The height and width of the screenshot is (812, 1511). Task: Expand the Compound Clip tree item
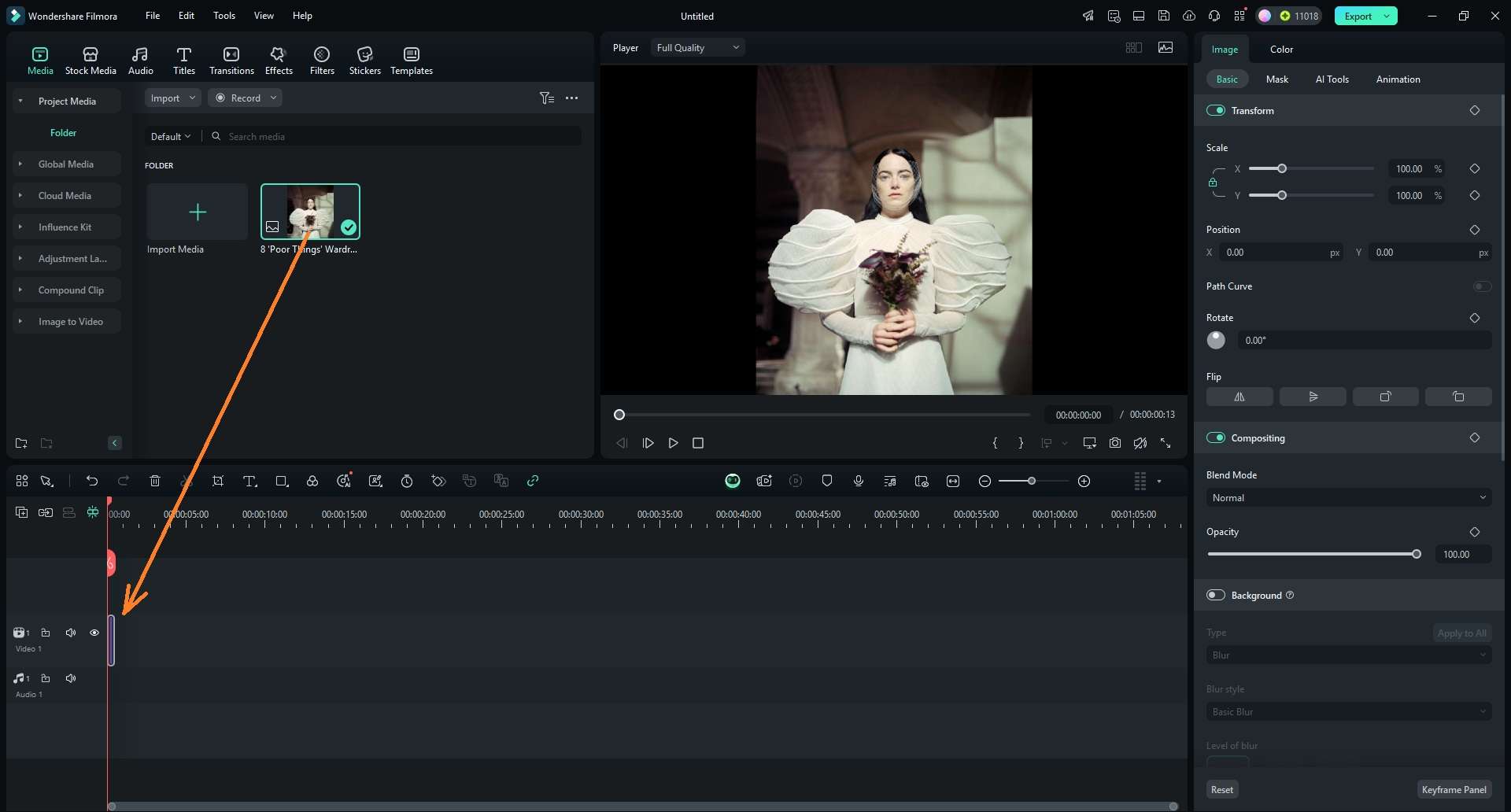point(20,290)
